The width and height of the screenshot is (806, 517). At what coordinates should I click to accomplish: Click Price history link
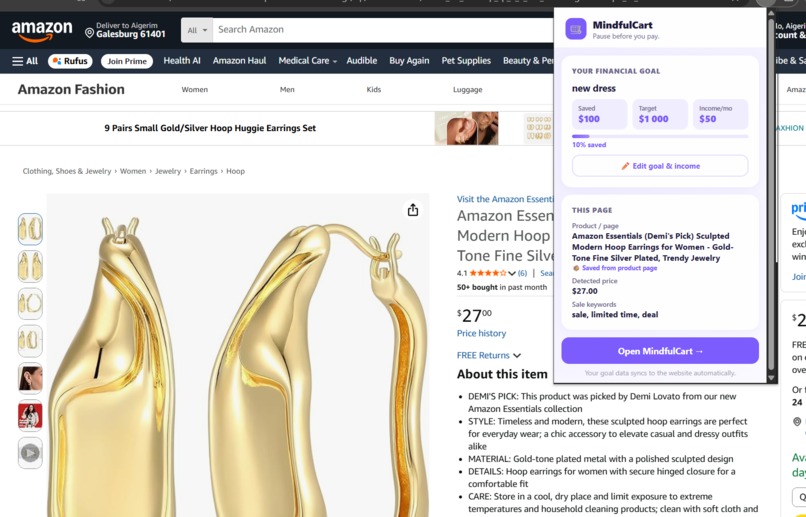click(x=481, y=334)
